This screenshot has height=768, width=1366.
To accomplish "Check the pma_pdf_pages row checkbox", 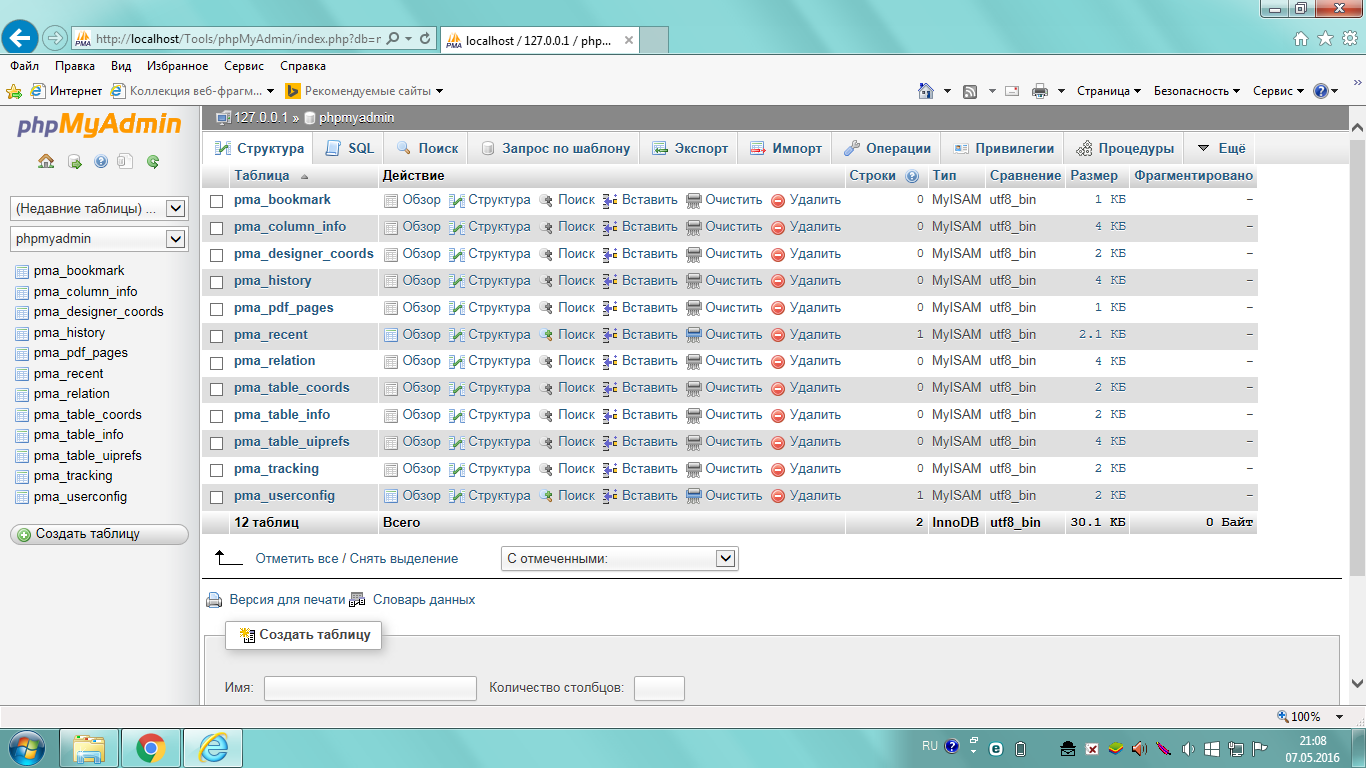I will tap(216, 309).
